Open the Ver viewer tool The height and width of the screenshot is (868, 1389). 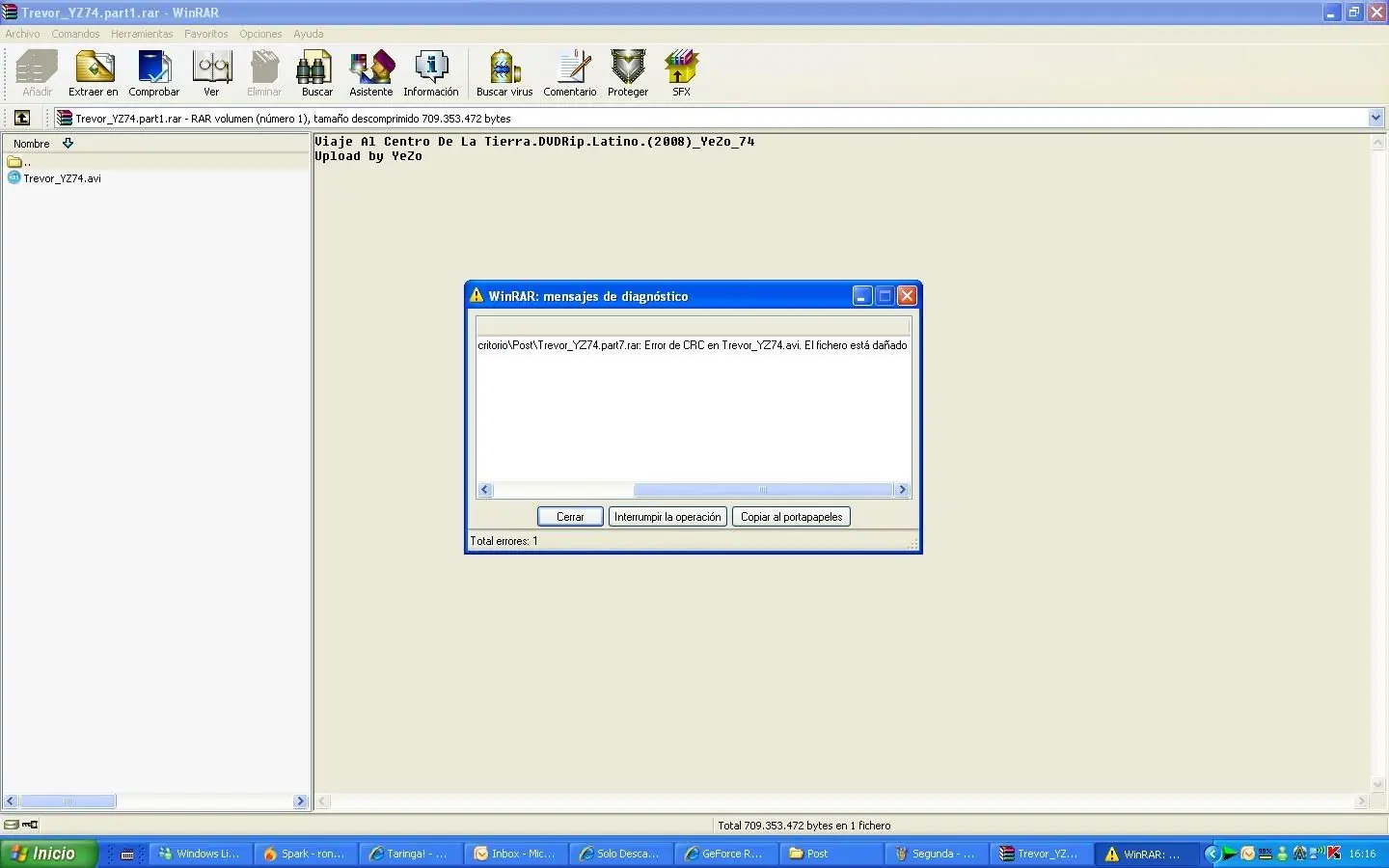coord(211,73)
